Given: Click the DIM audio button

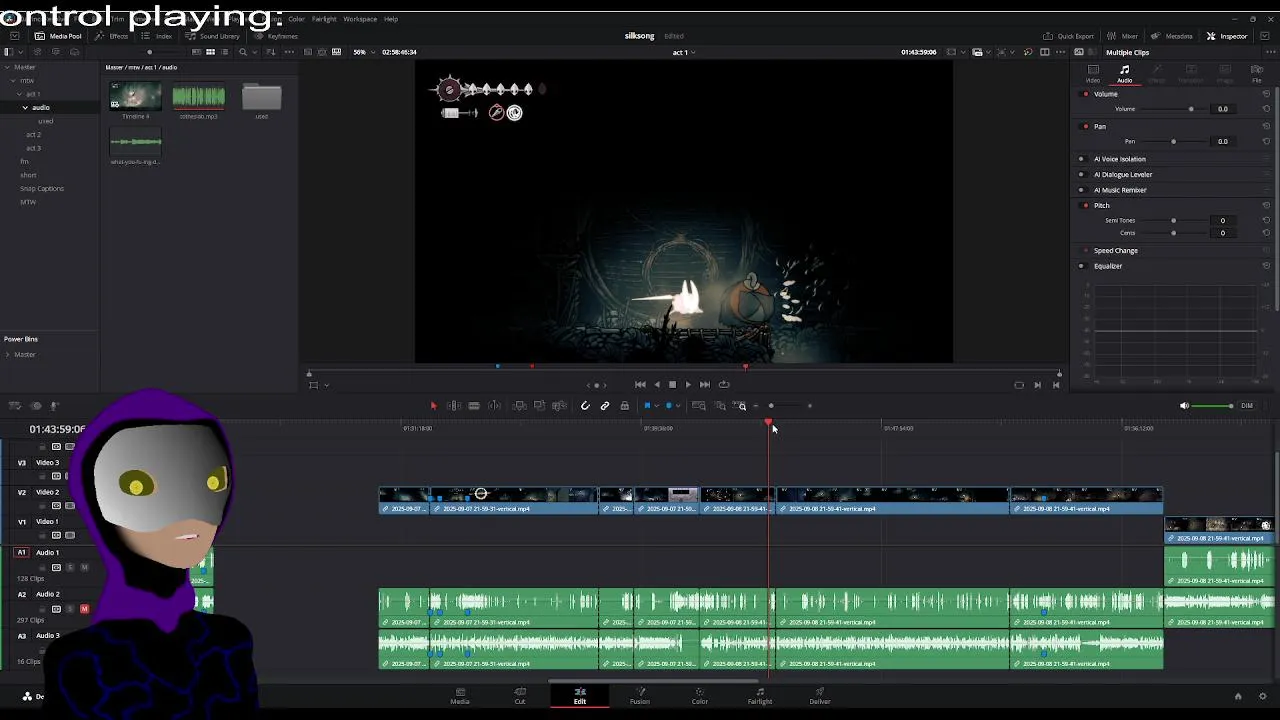Looking at the screenshot, I should click(1246, 406).
